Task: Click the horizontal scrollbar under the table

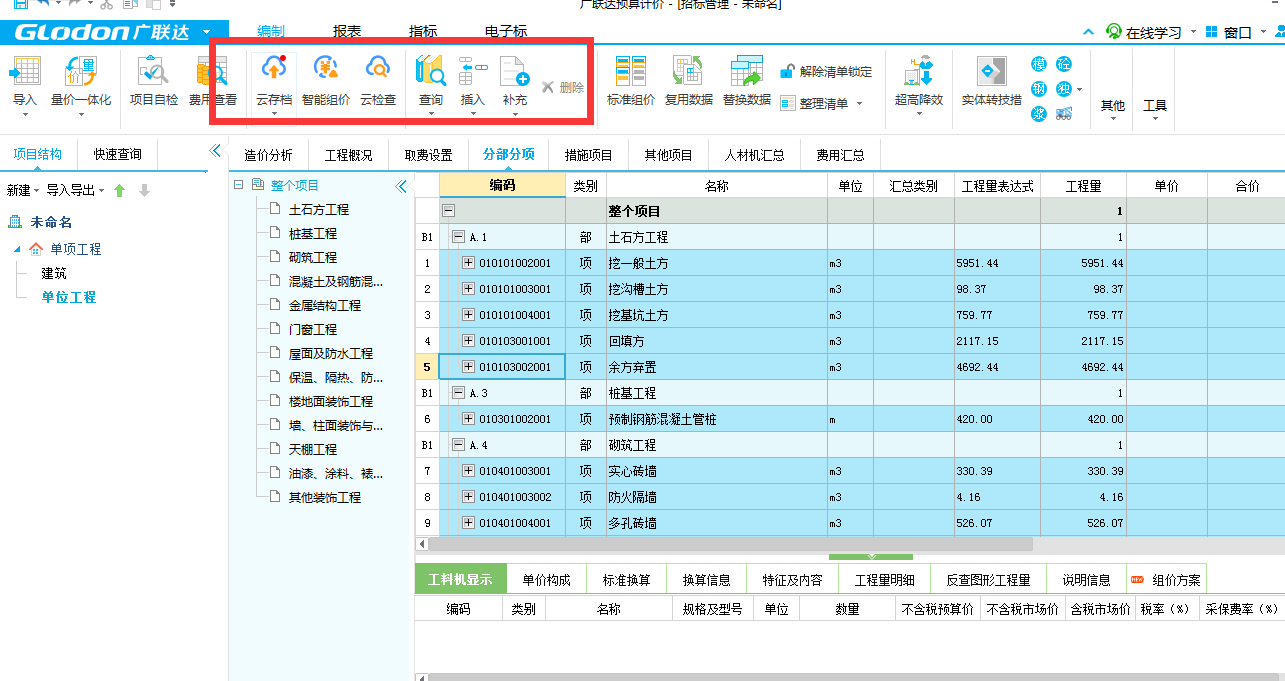Action: point(730,544)
